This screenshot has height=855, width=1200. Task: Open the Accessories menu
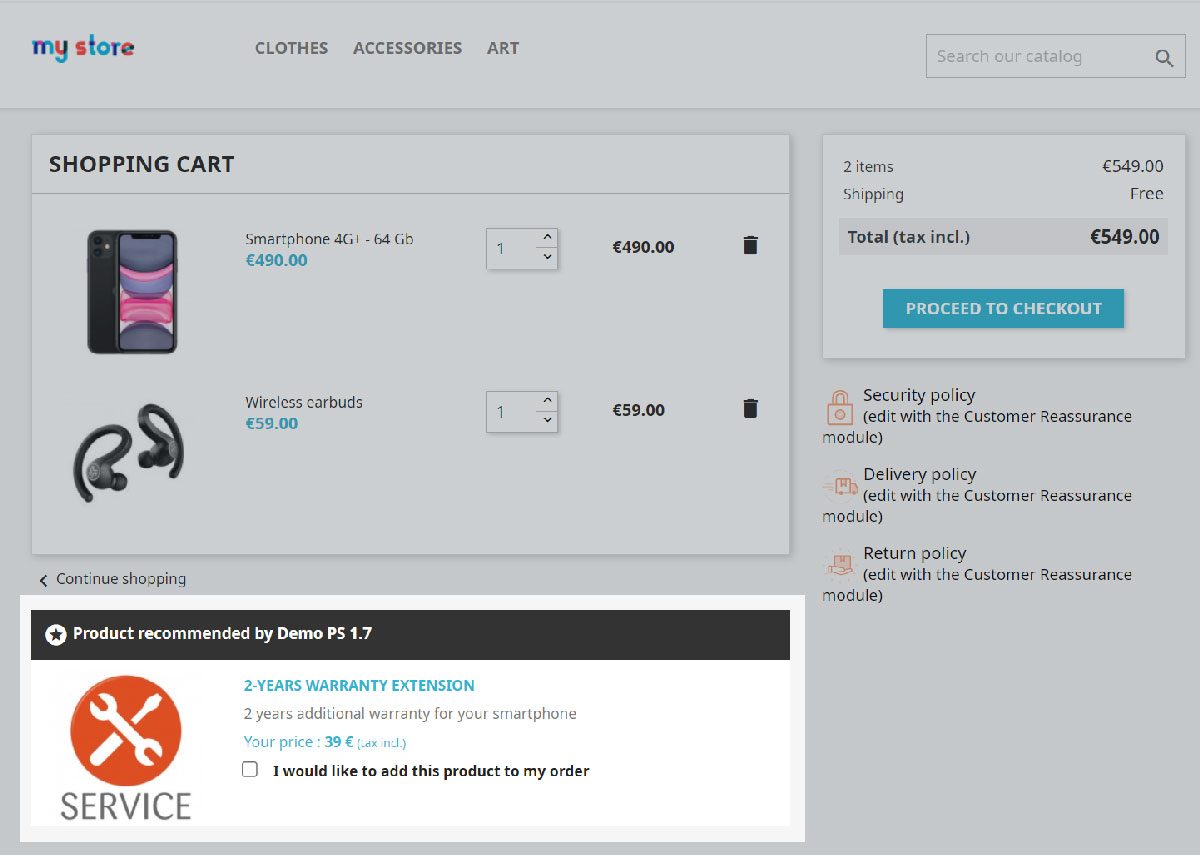point(407,48)
